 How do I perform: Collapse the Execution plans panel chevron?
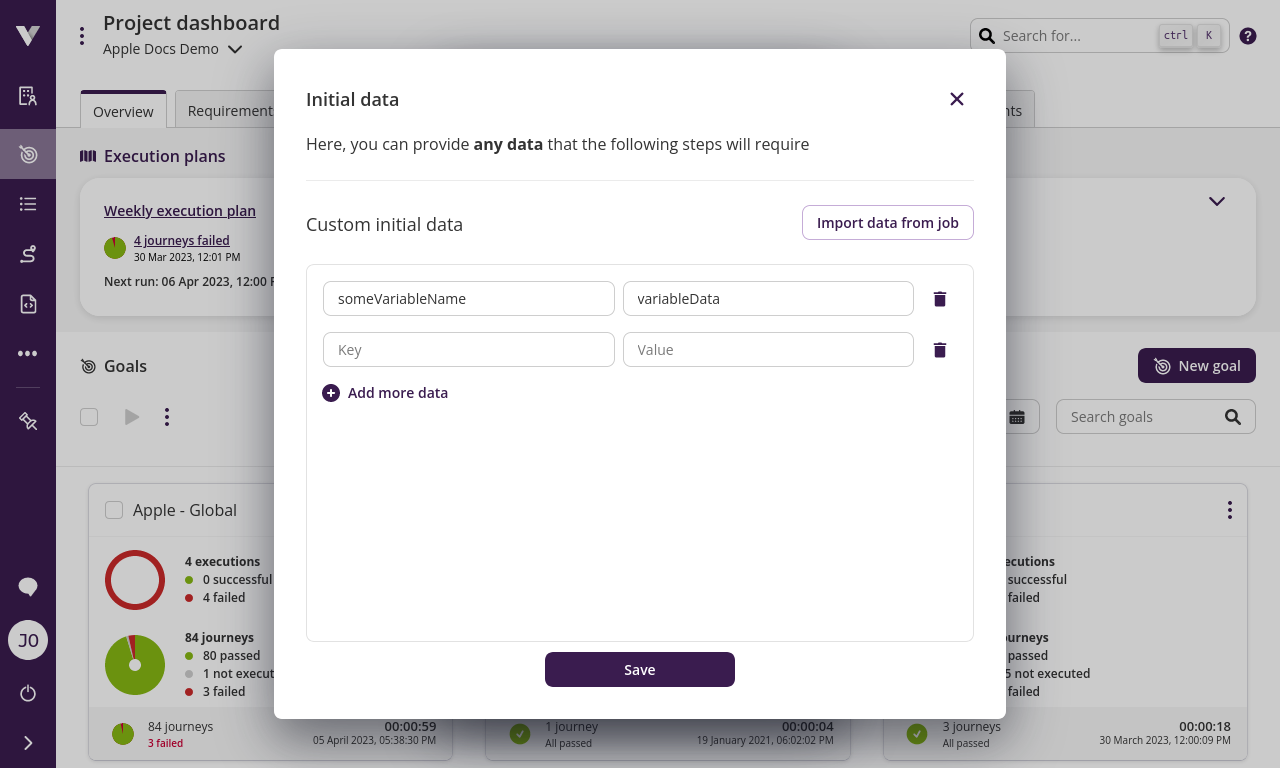pyautogui.click(x=1217, y=201)
